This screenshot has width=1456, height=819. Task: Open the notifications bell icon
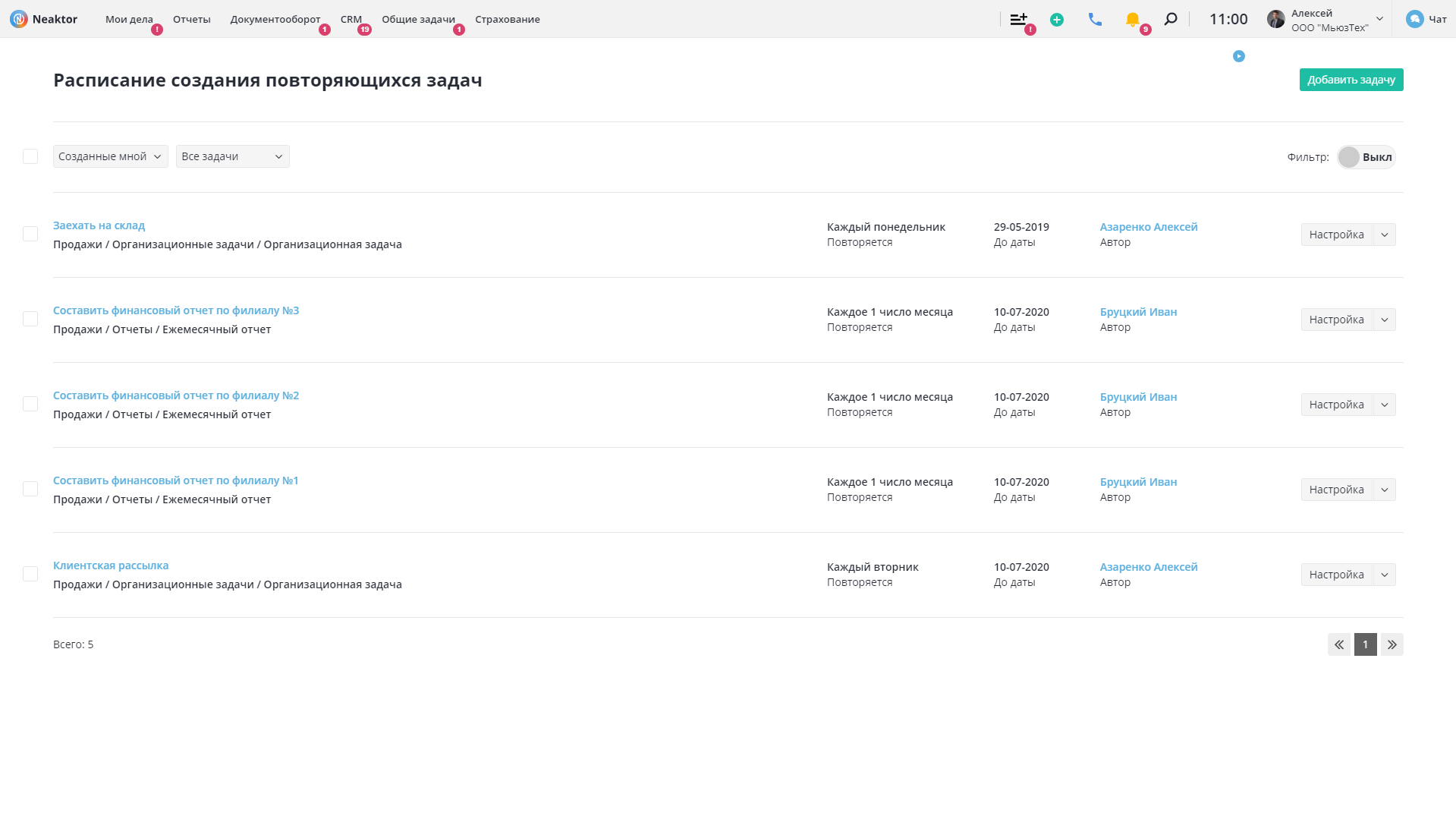click(x=1132, y=20)
